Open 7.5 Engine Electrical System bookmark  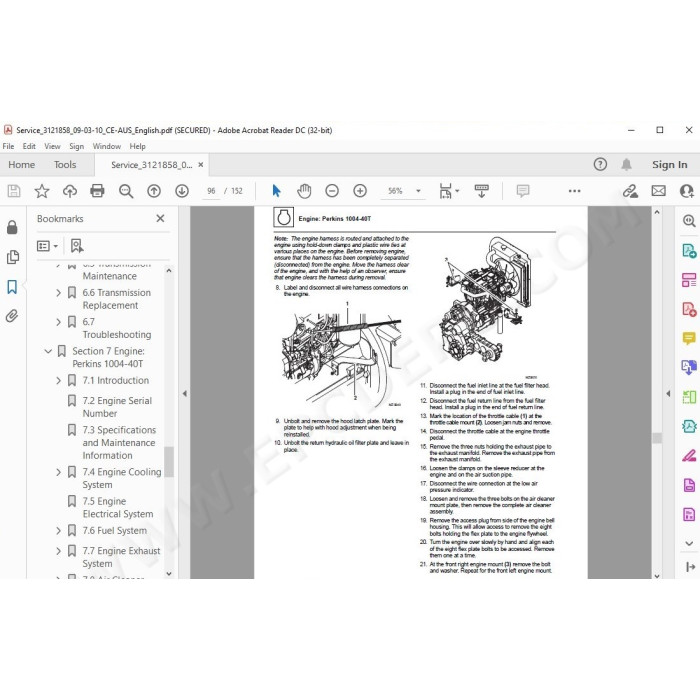(117, 508)
